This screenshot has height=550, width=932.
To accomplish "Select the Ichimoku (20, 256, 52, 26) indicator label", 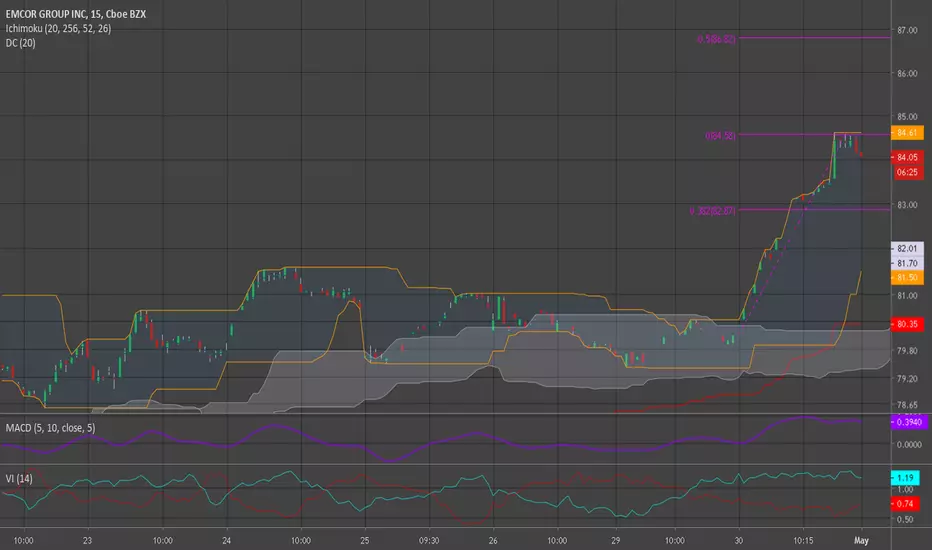I will 58,29.
